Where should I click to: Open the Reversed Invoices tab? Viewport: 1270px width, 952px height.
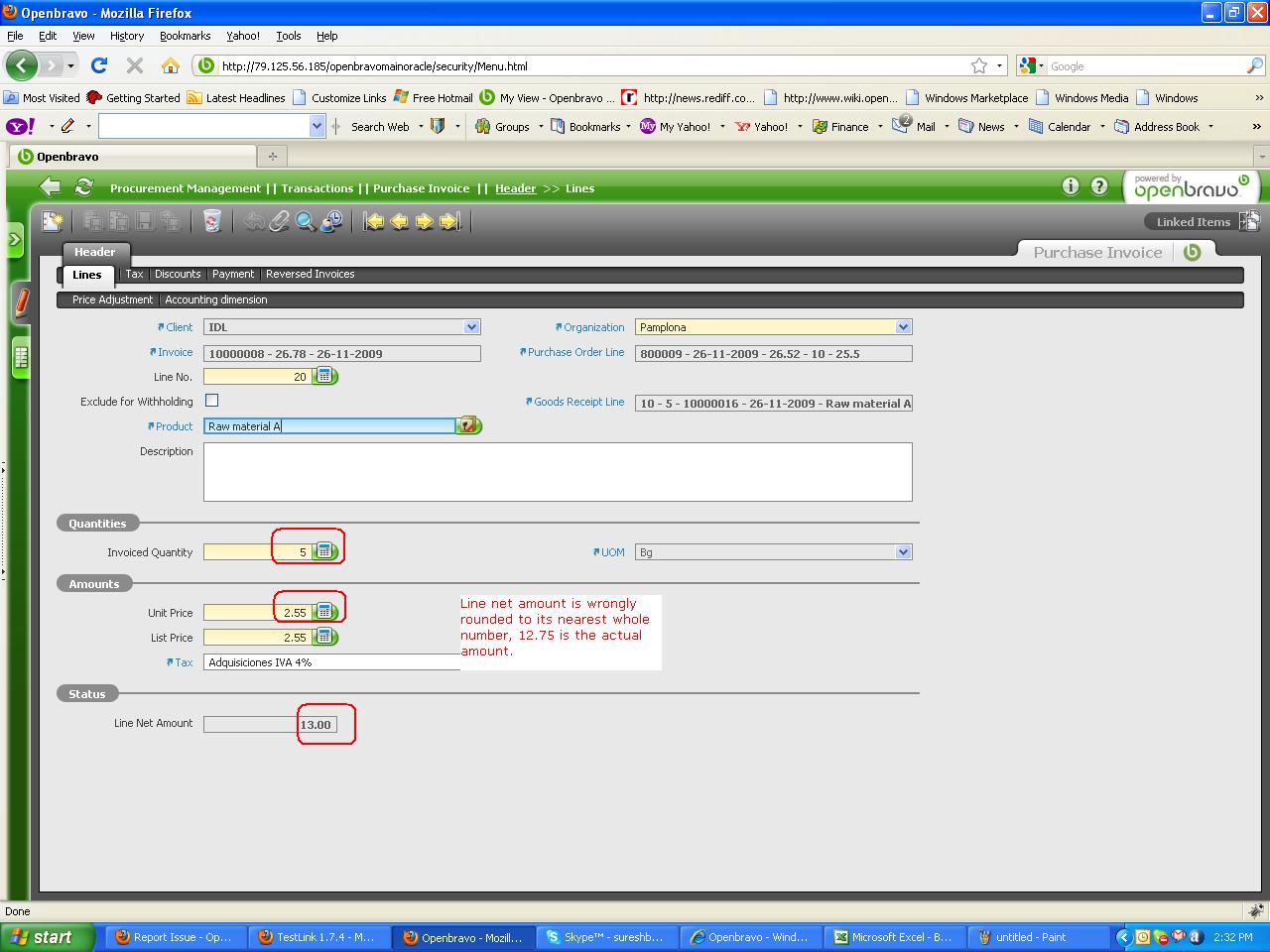tap(310, 274)
